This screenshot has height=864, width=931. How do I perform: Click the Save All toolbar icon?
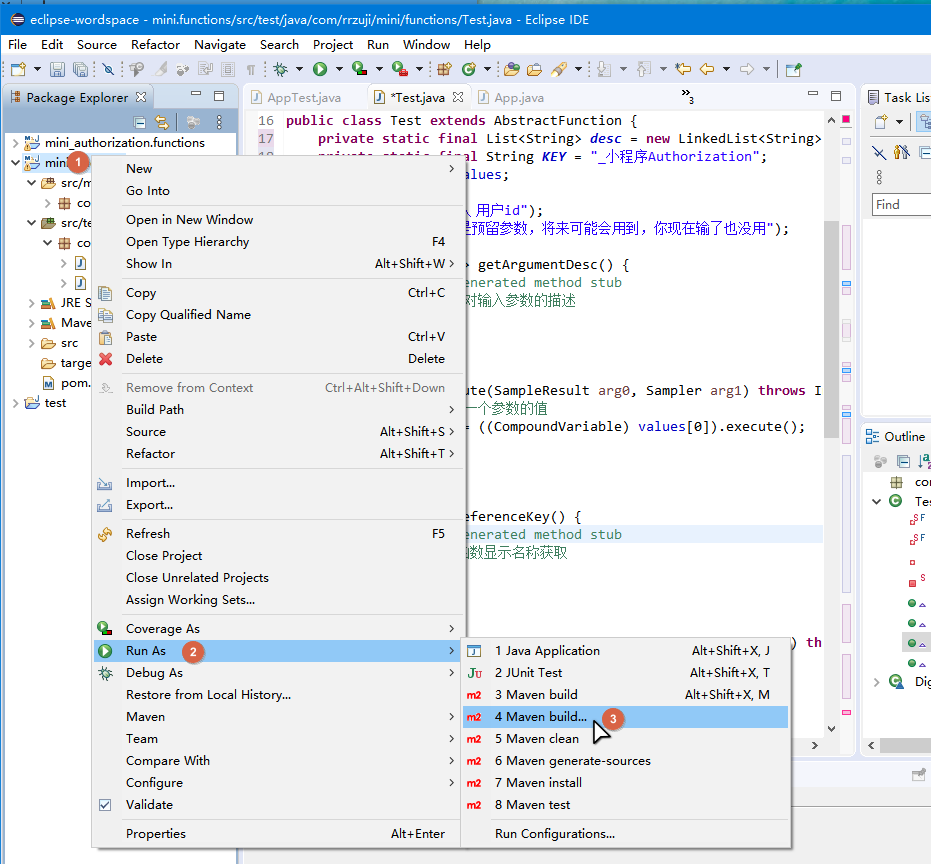(80, 69)
